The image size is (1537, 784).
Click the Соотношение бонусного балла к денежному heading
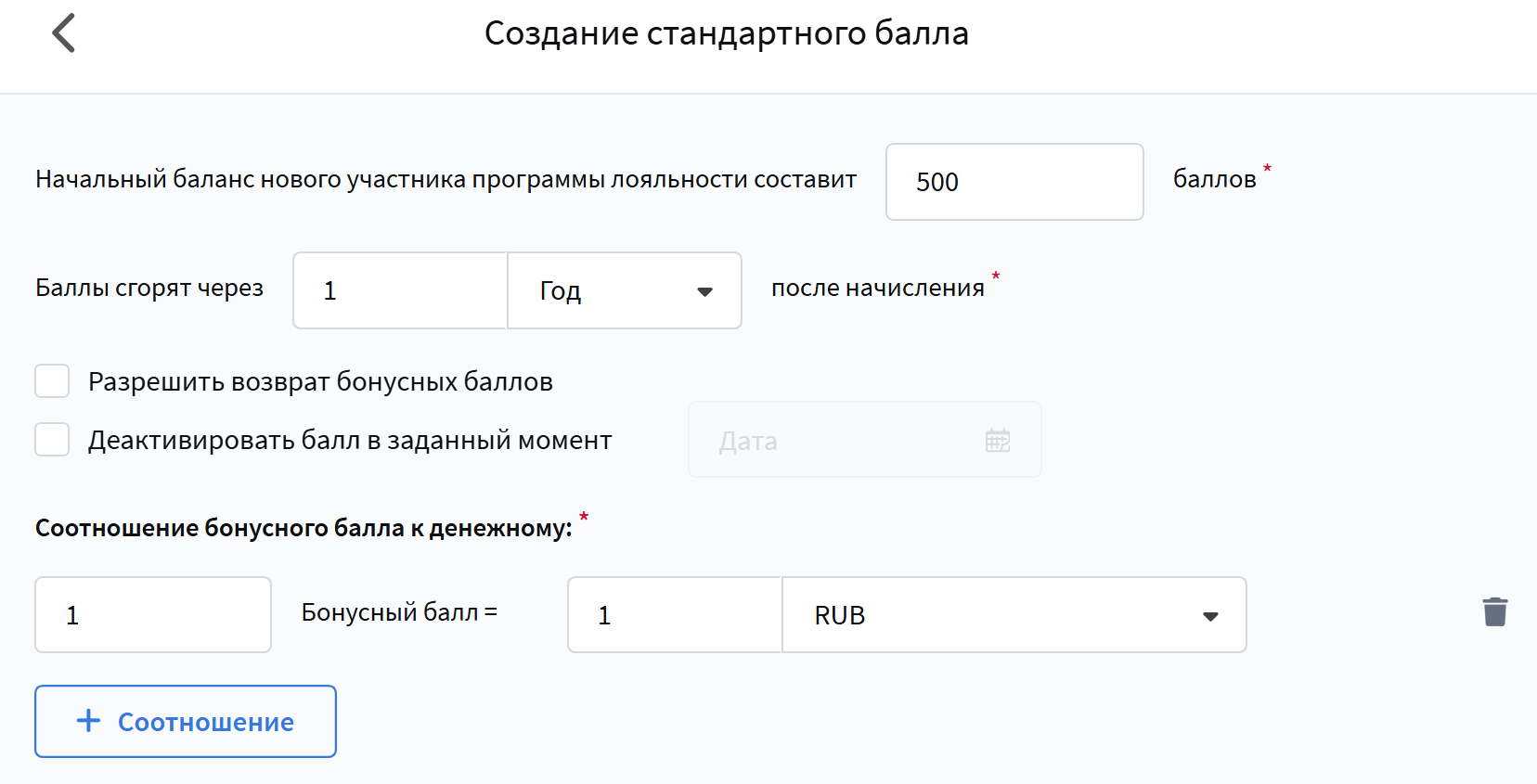coord(304,528)
